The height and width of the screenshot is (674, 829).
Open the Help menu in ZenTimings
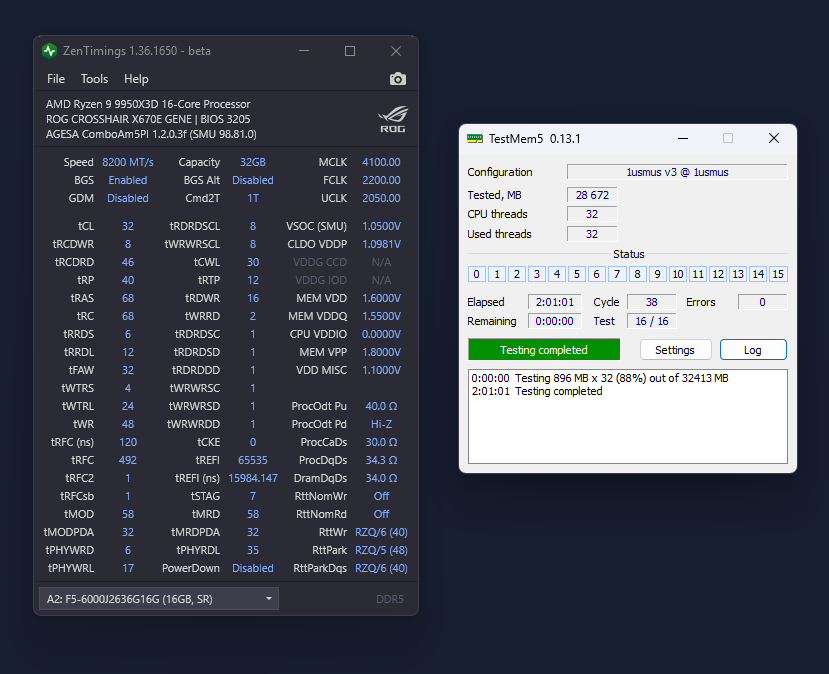pos(136,79)
